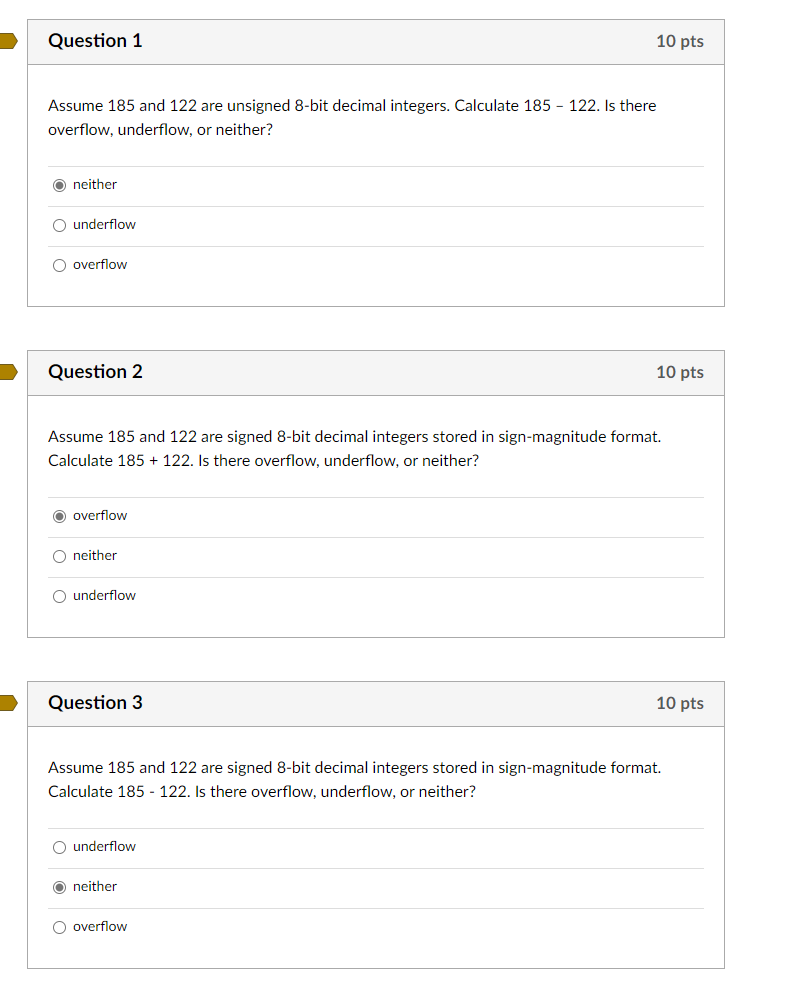
Task: Select the 'neither' answer for Question 2
Action: click(59, 556)
